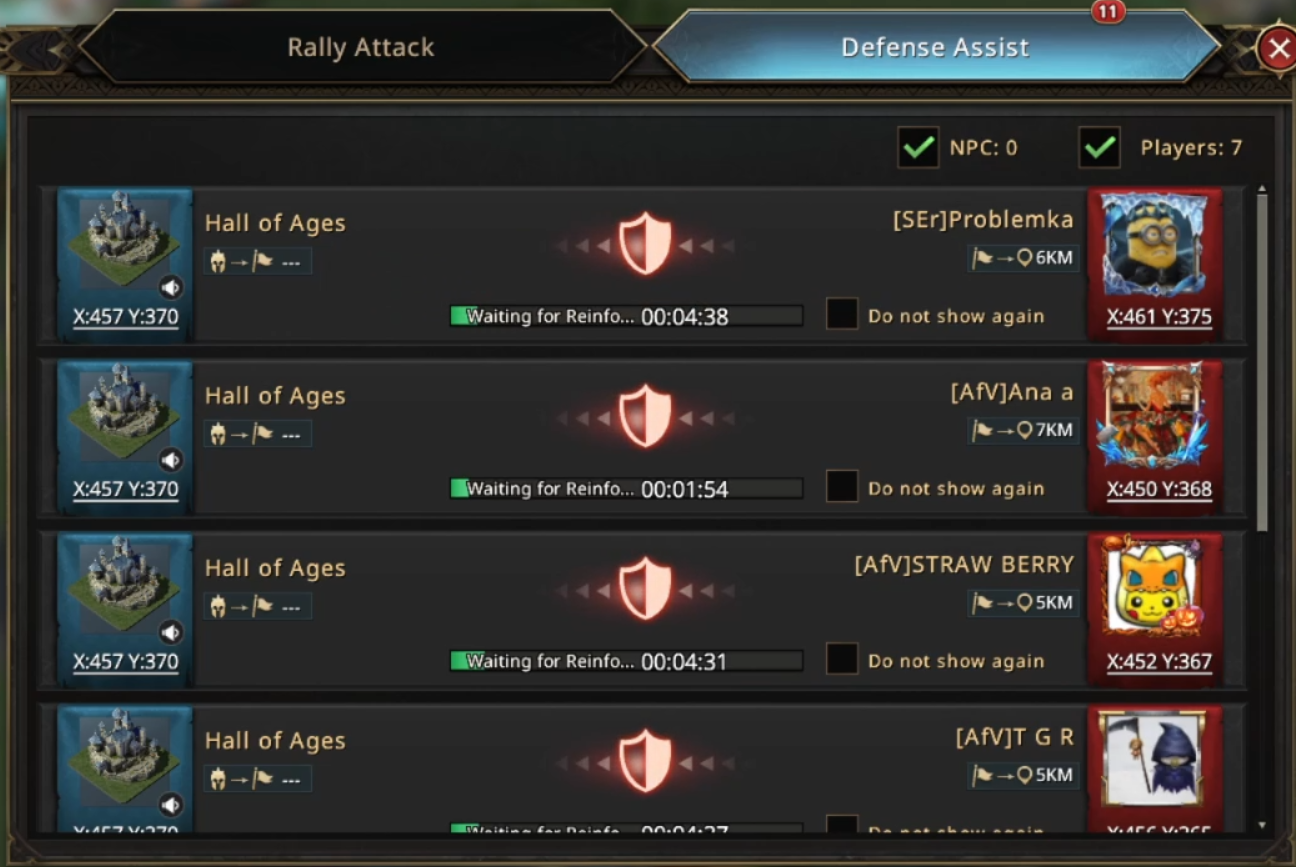Check 'Do not show again' for Ana a
This screenshot has width=1296, height=867.
click(842, 487)
